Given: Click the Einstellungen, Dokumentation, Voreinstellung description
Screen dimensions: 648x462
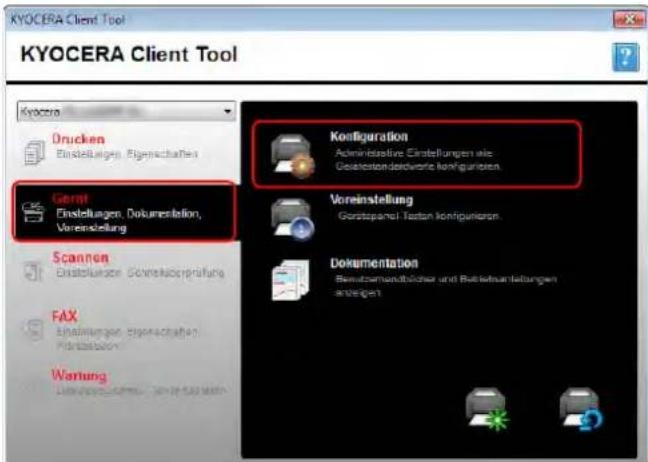Looking at the screenshot, I should tap(129, 221).
